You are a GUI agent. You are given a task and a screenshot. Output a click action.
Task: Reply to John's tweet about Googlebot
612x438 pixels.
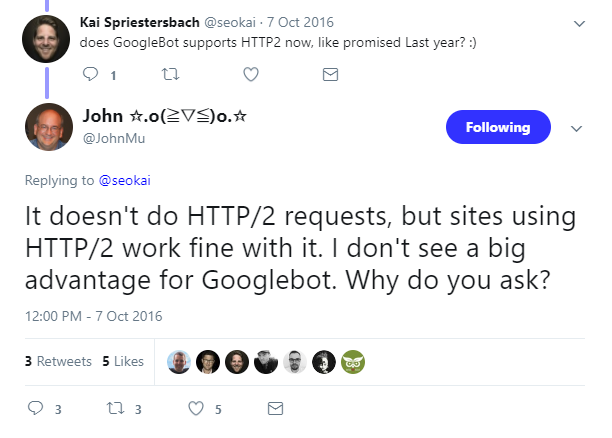35,408
